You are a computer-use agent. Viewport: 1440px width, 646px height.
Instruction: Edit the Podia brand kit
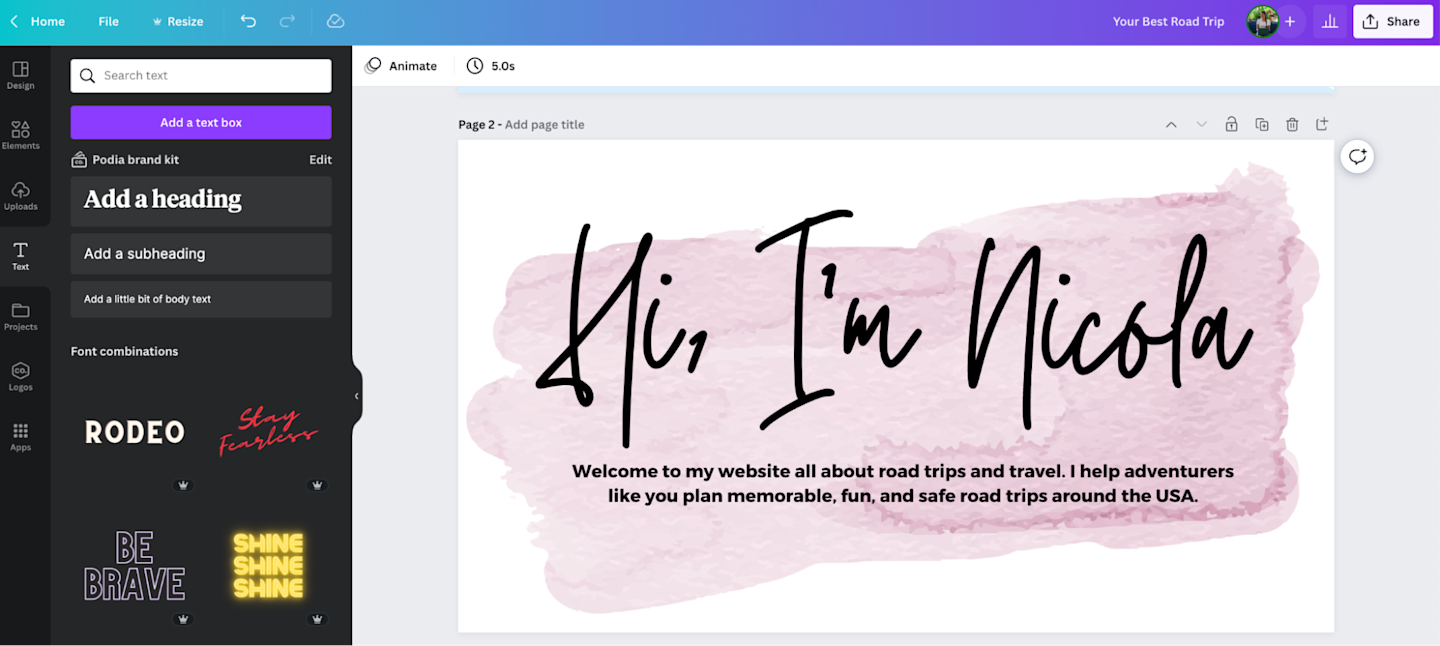(320, 159)
